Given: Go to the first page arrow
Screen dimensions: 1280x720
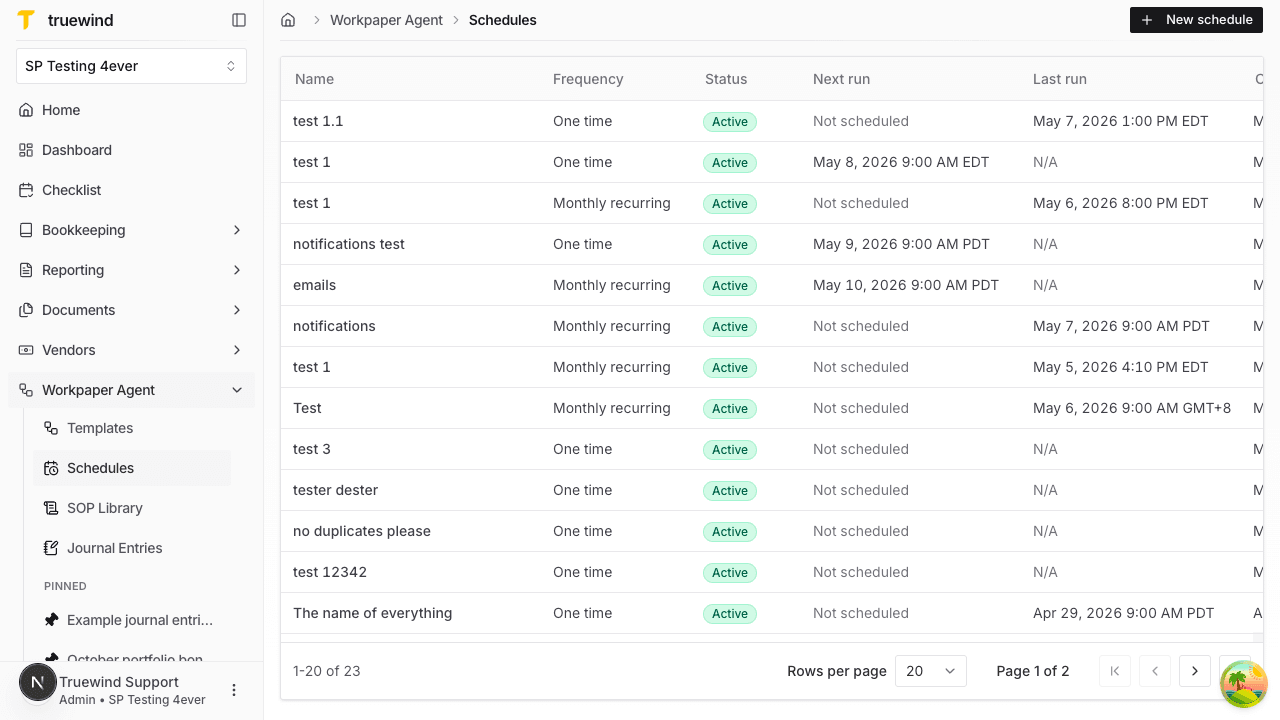Looking at the screenshot, I should pyautogui.click(x=1115, y=671).
